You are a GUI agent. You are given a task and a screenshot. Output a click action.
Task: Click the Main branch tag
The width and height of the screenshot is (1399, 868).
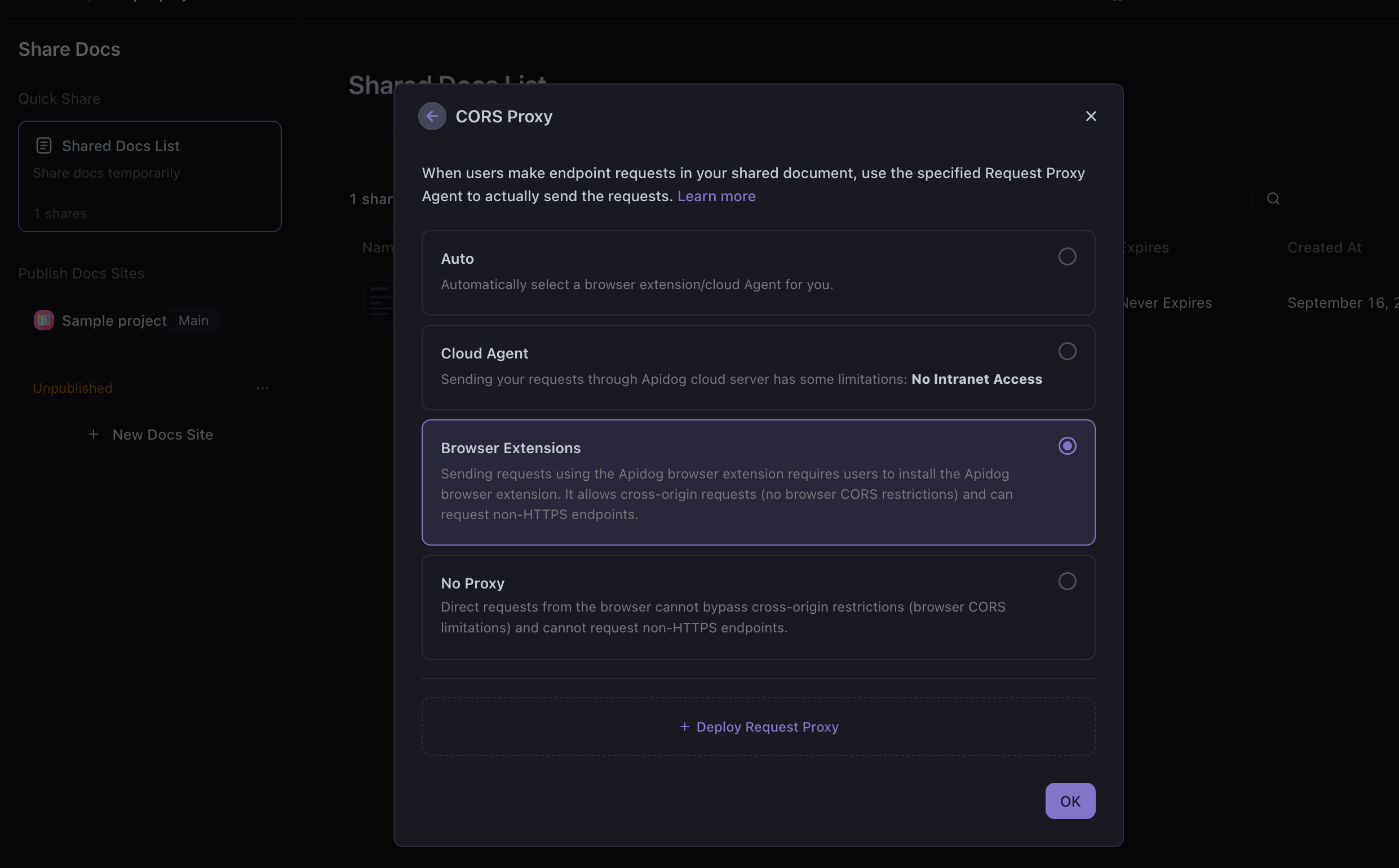[x=193, y=321]
